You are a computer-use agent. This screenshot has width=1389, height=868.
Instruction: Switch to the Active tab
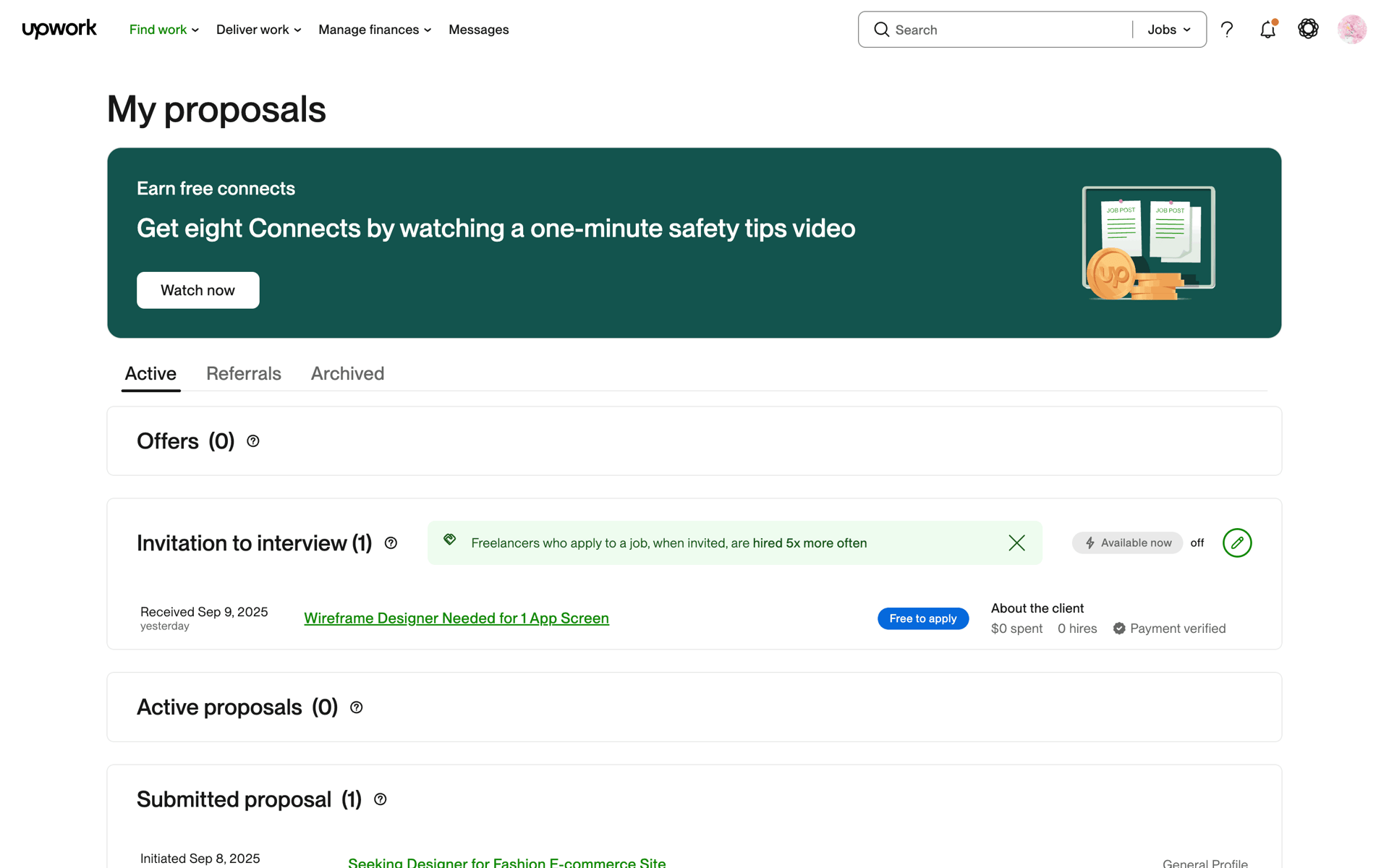click(x=150, y=374)
